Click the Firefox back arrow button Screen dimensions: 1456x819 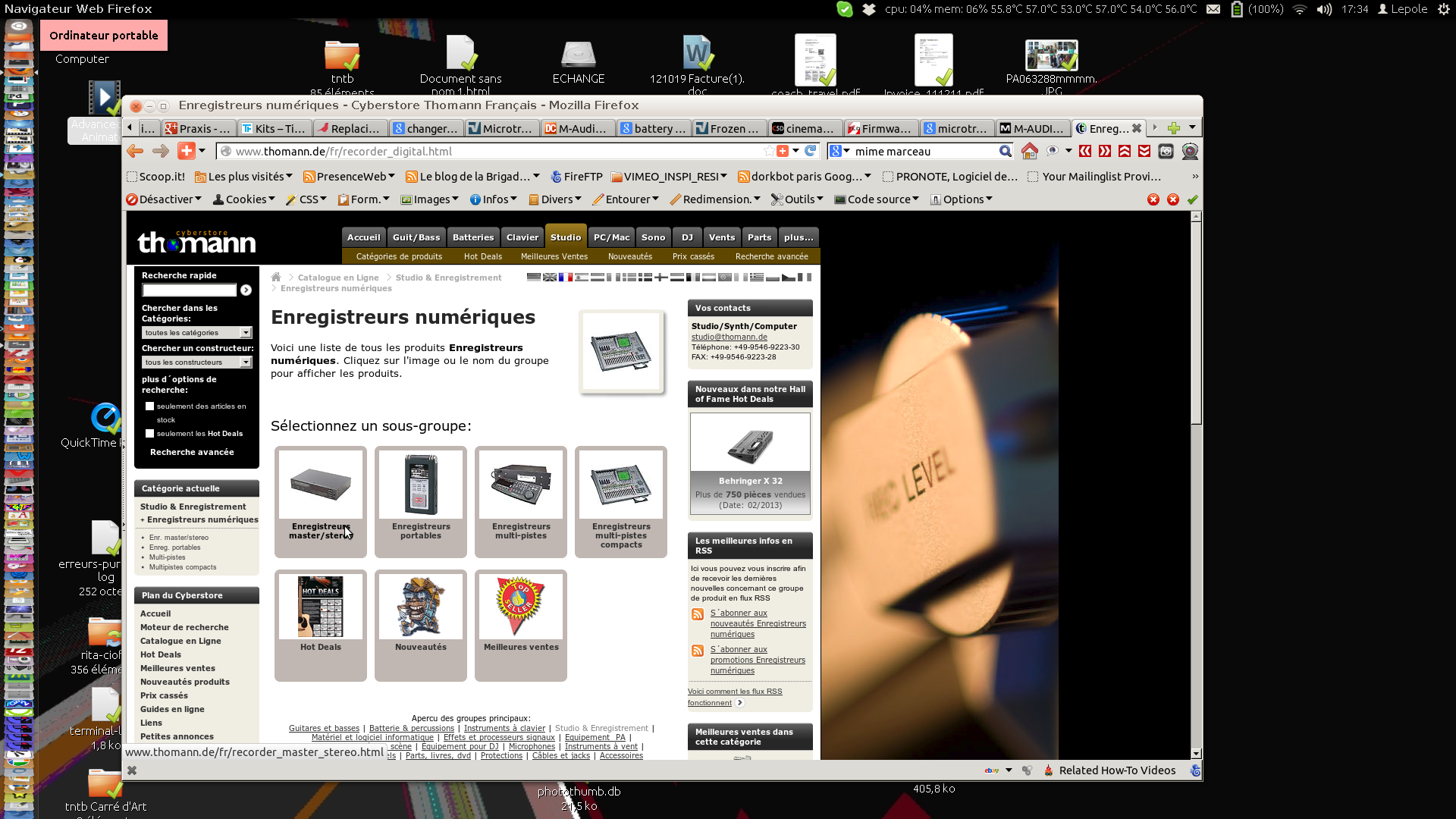point(135,151)
